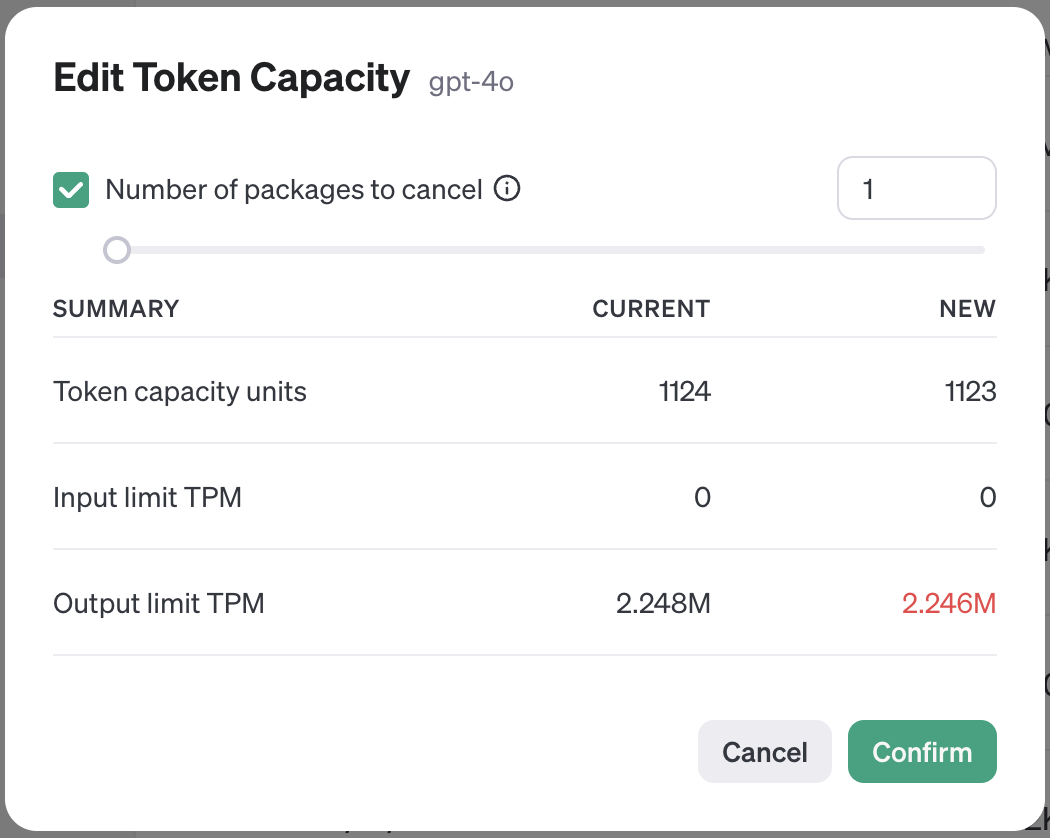Click the Edit Token Capacity title

point(231,78)
